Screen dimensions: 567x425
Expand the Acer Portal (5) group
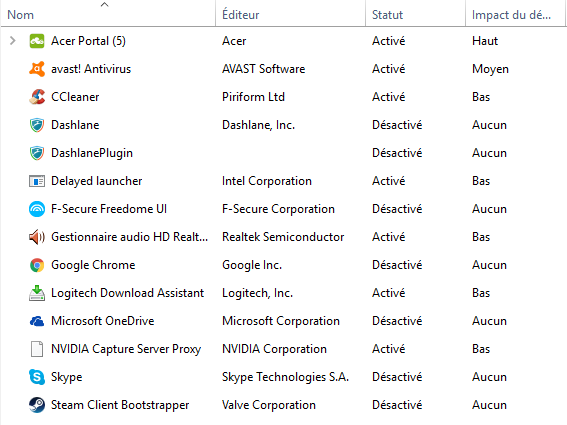point(13,41)
